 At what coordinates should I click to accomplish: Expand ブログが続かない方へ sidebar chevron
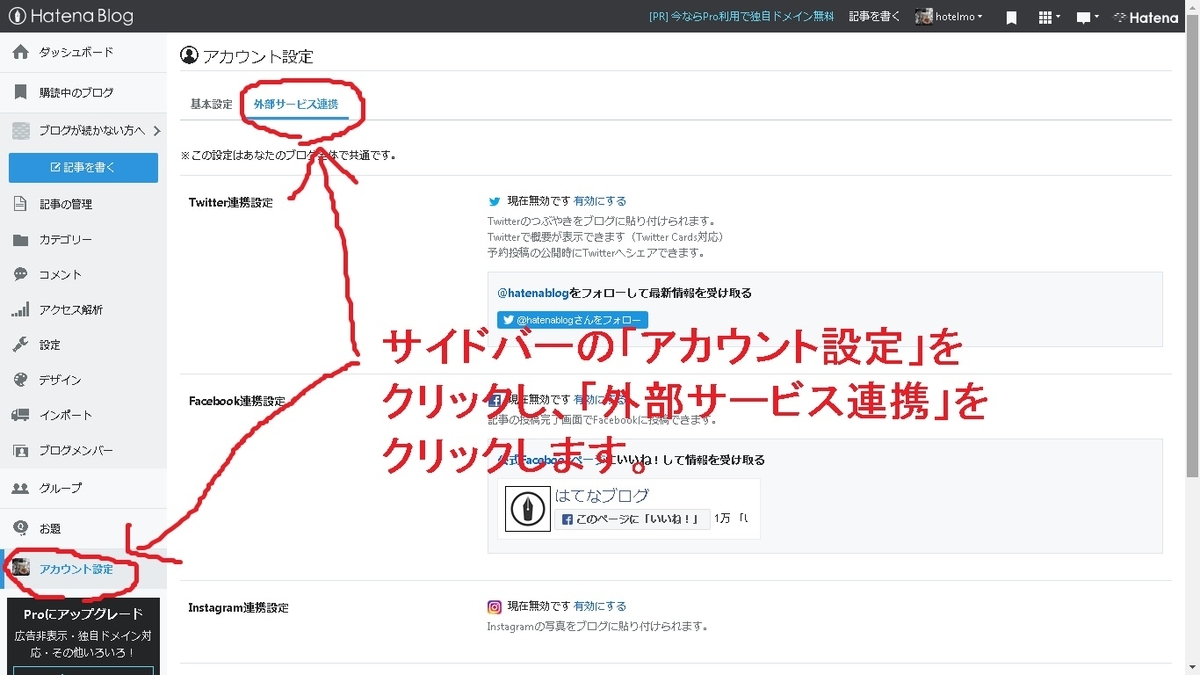[155, 130]
